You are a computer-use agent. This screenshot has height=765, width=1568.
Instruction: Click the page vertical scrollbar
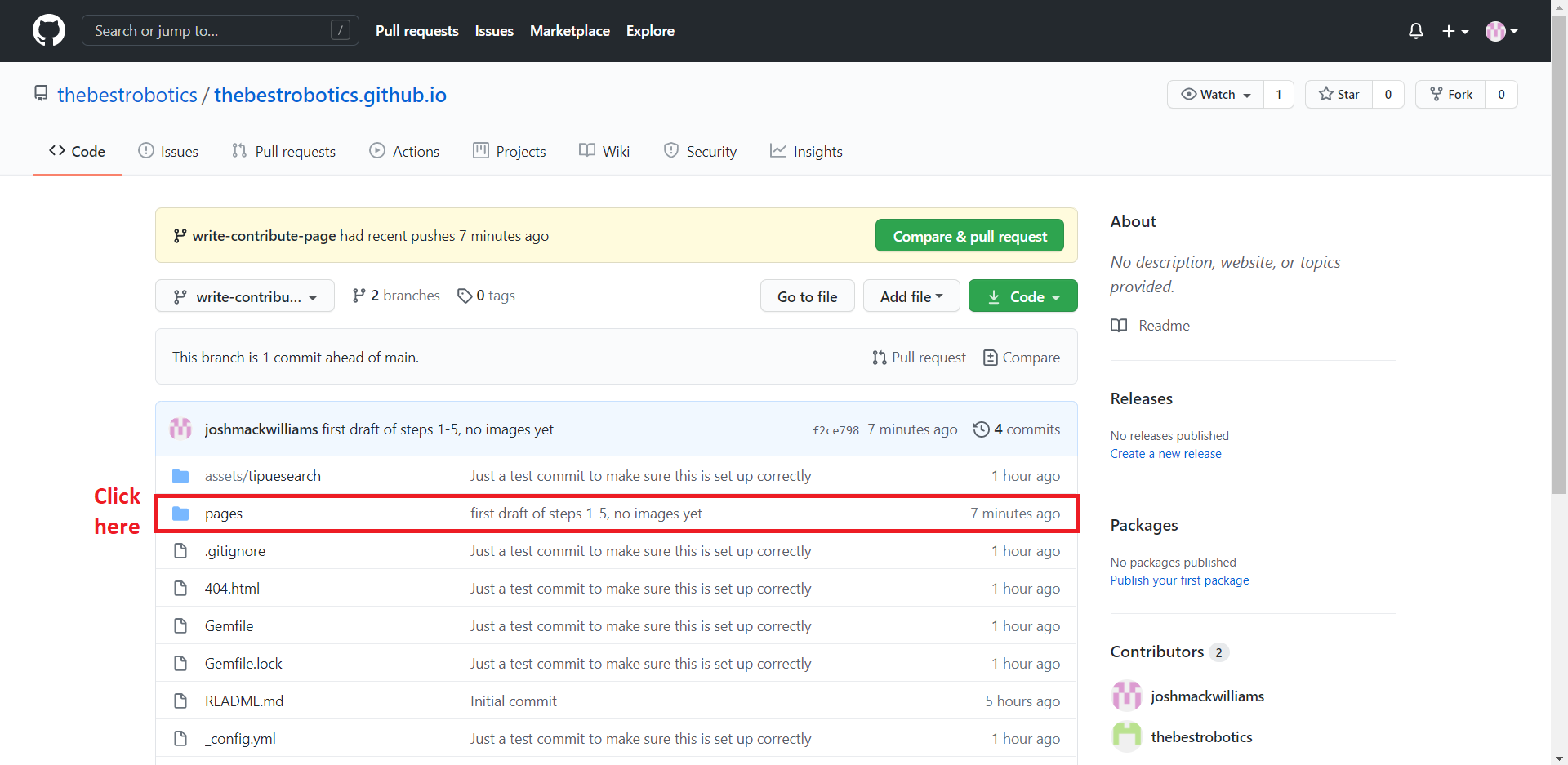1560,382
